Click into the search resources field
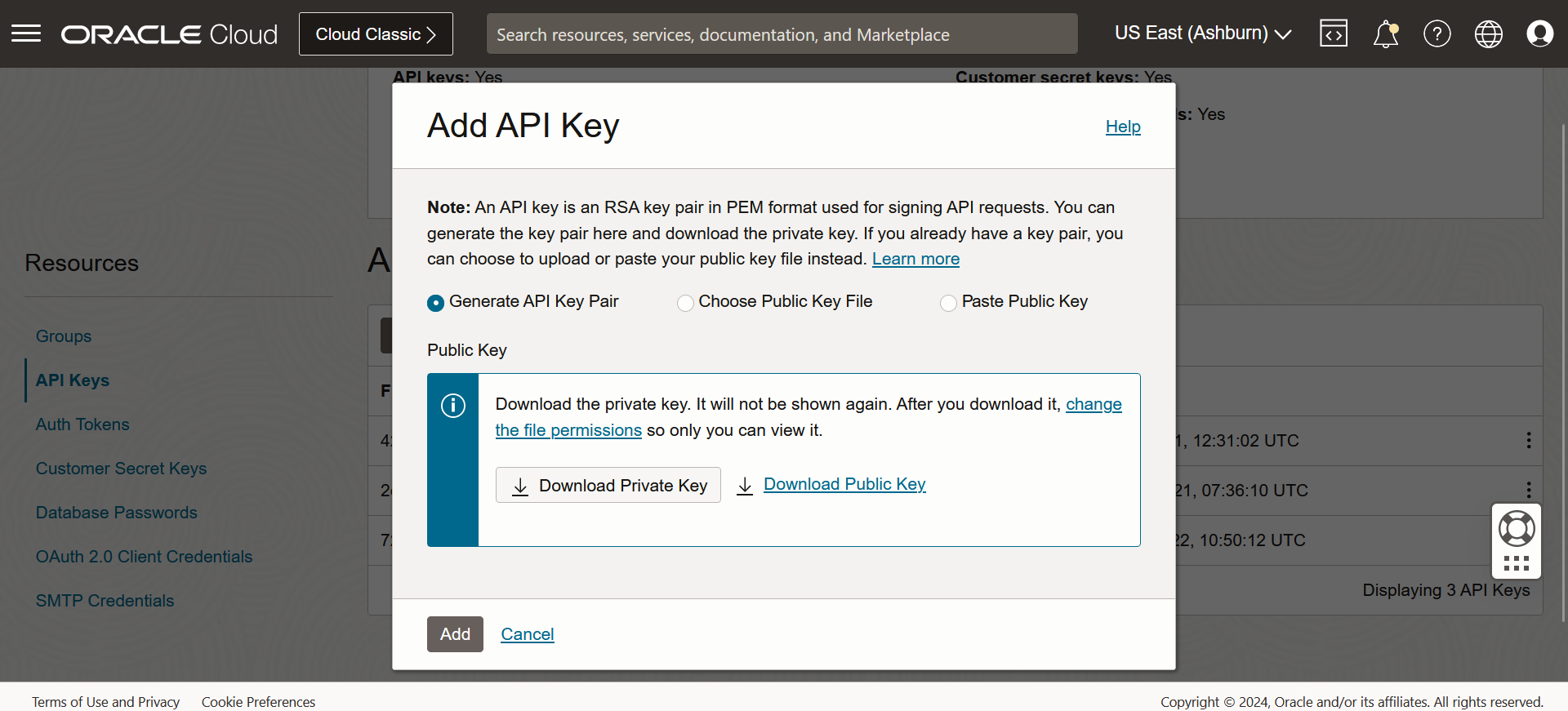1568x711 pixels. tap(782, 34)
